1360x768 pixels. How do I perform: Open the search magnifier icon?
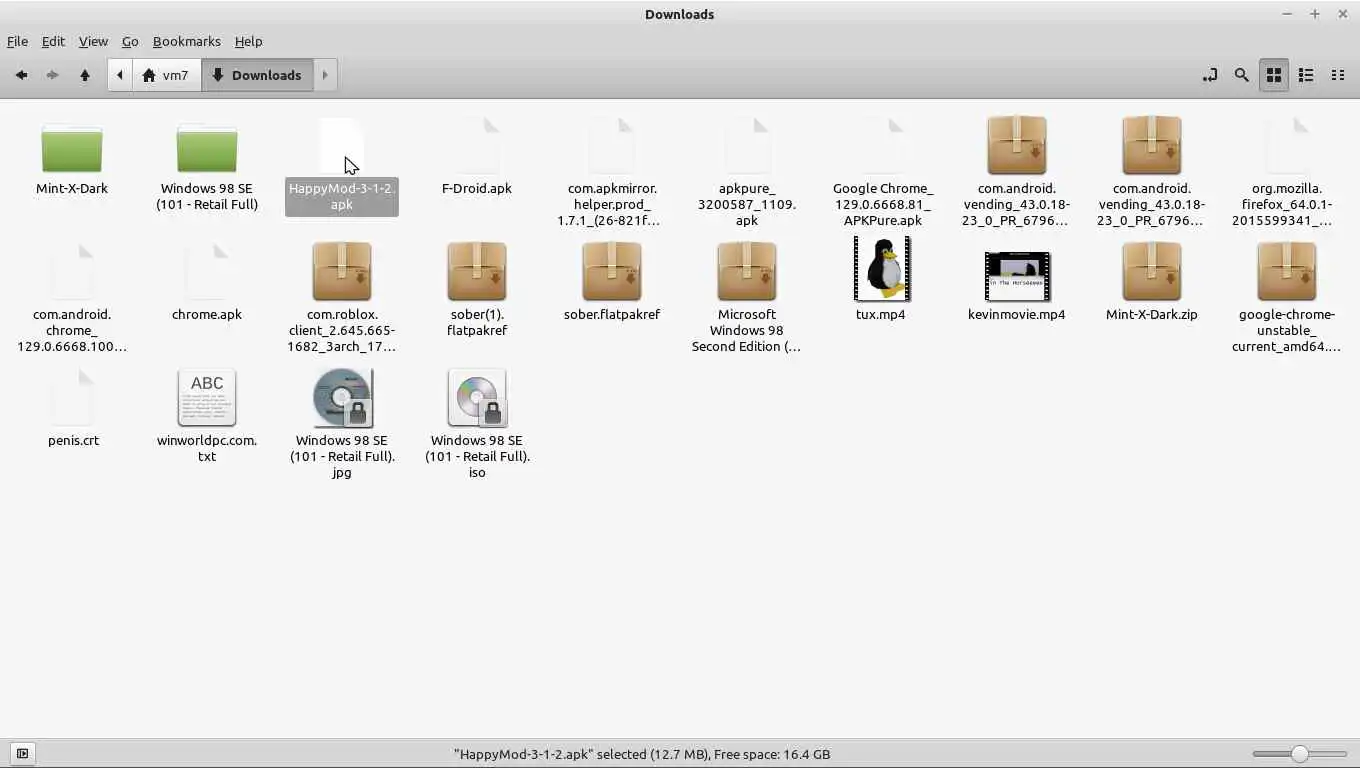pyautogui.click(x=1242, y=75)
